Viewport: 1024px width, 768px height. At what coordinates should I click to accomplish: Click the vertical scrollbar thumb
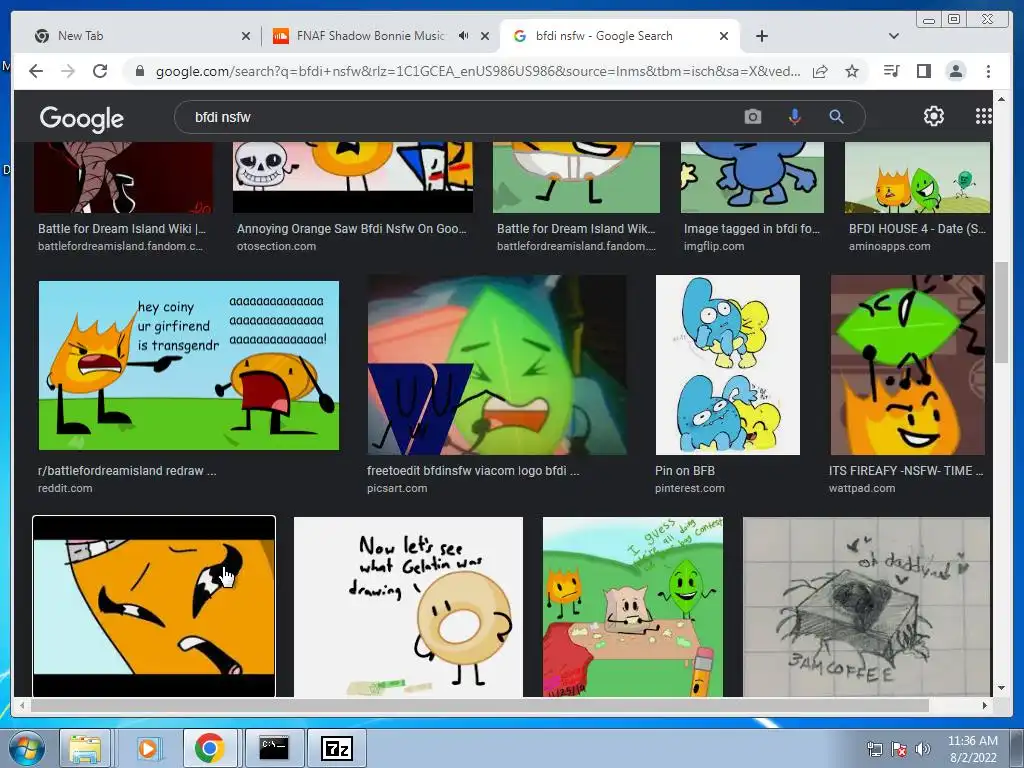1001,312
